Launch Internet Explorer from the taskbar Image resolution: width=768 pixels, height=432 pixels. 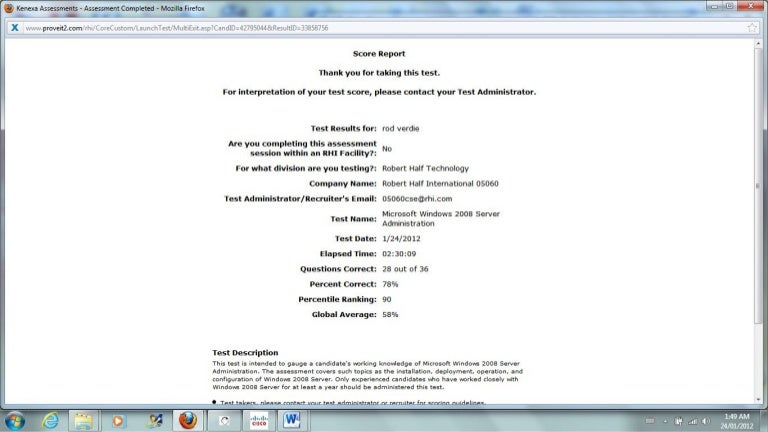[x=50, y=421]
